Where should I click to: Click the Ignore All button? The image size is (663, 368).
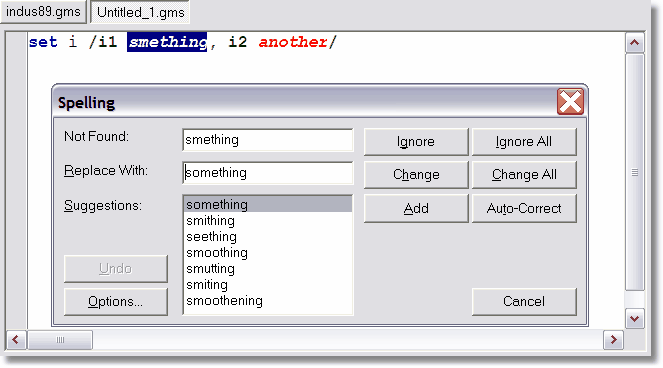tap(524, 142)
